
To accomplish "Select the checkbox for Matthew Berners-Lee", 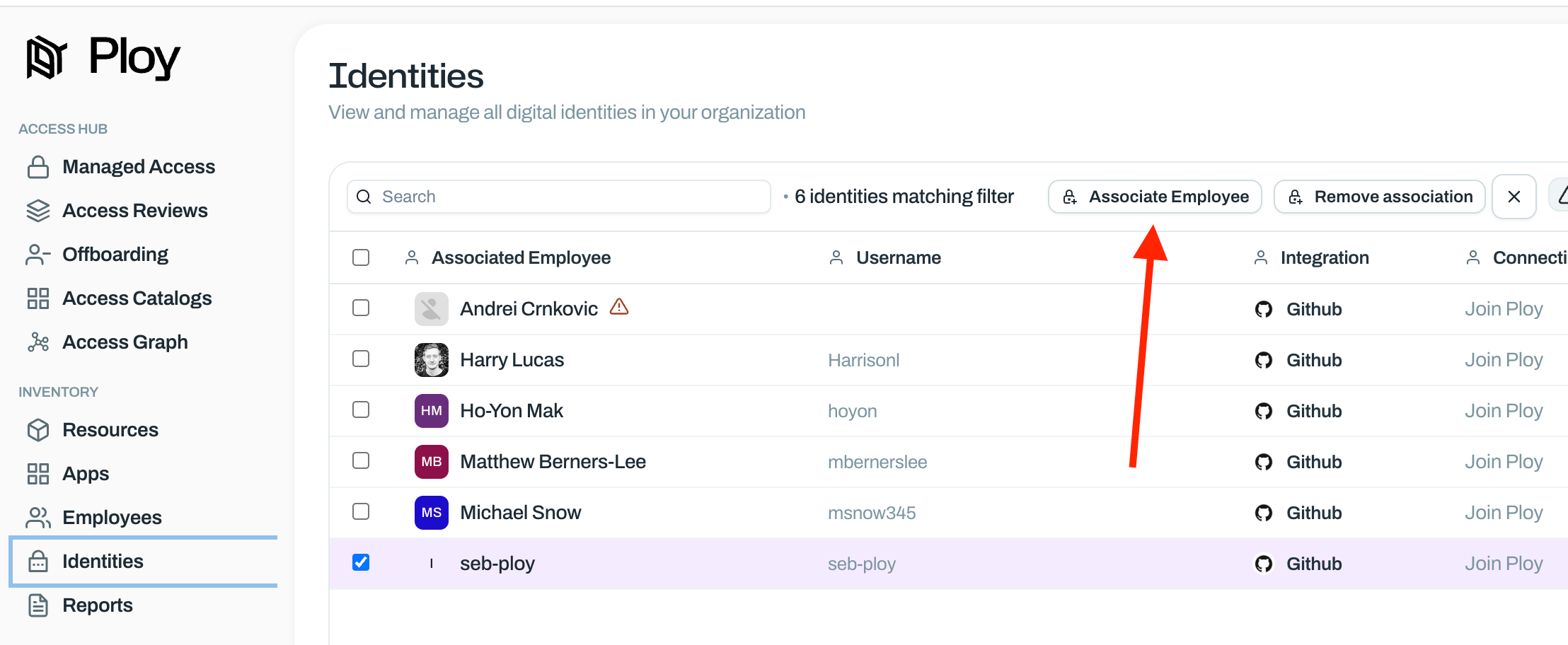I will [361, 461].
